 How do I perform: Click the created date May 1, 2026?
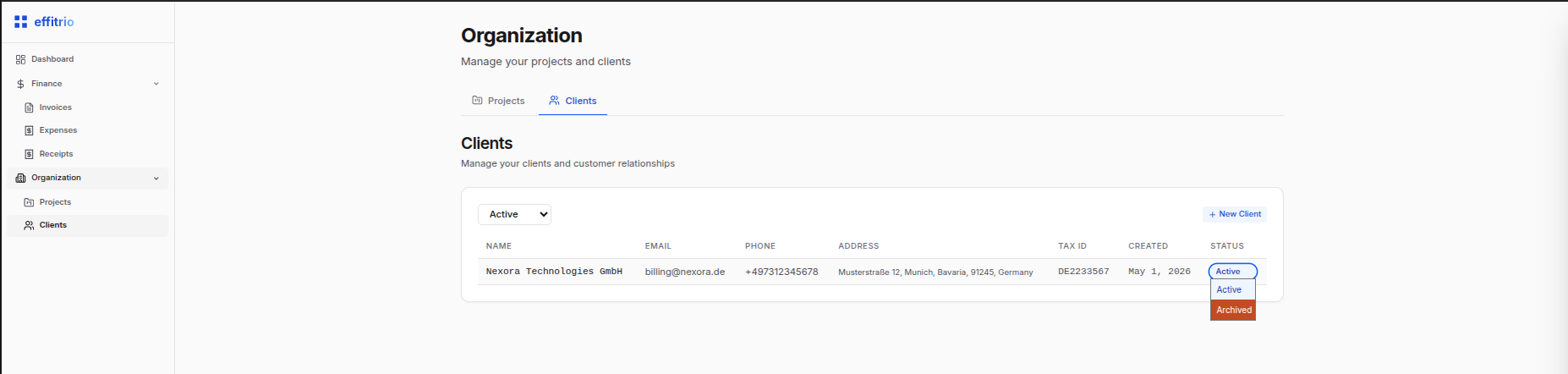[x=1159, y=272]
